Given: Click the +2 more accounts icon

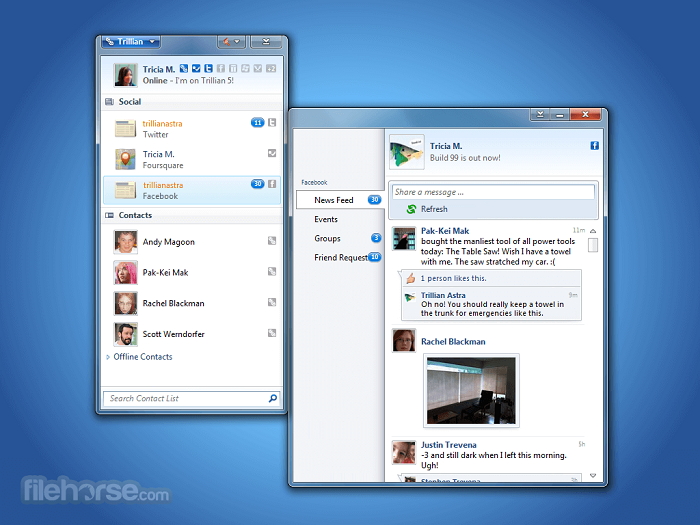Looking at the screenshot, I should coord(270,69).
